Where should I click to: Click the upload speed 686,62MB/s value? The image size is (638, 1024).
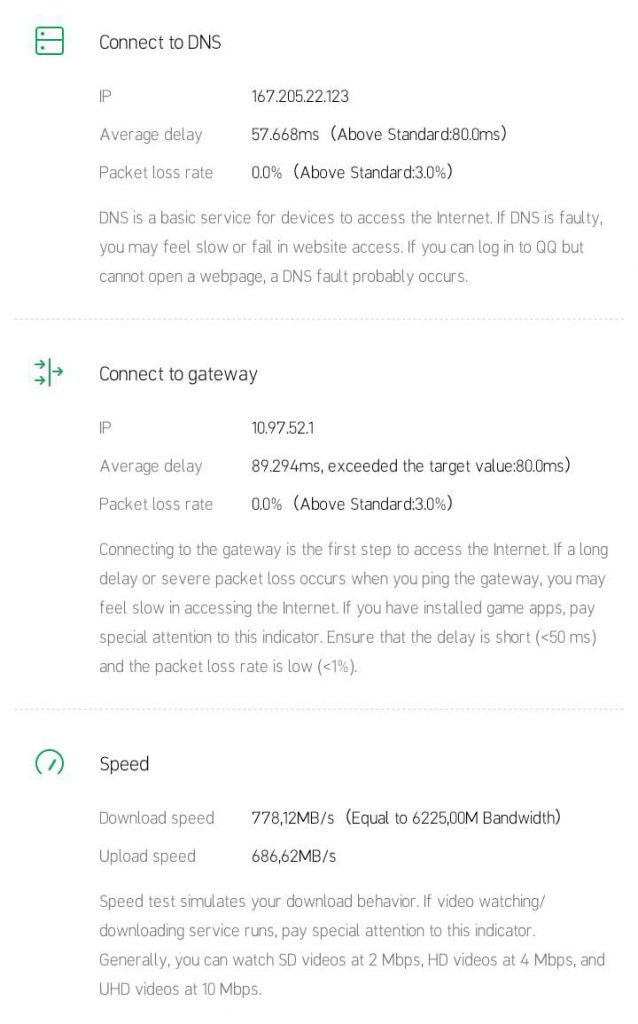293,856
